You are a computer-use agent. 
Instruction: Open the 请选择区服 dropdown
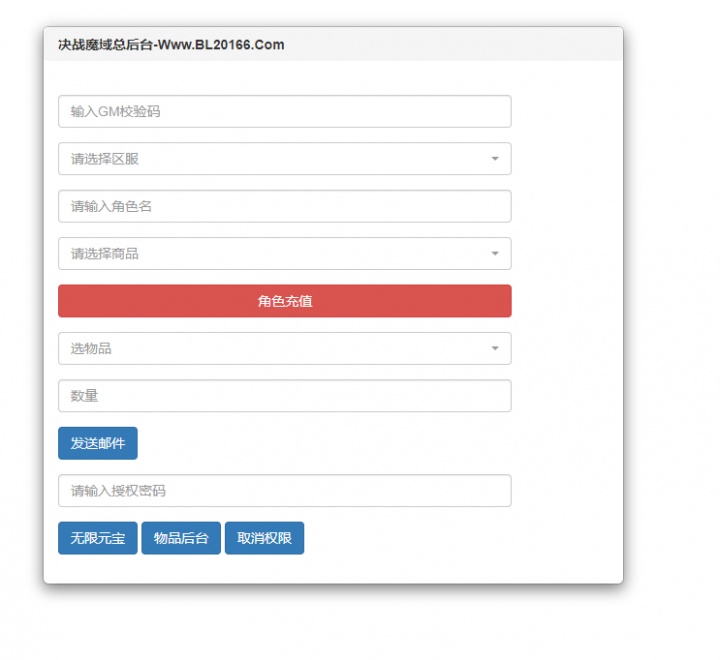[x=285, y=159]
